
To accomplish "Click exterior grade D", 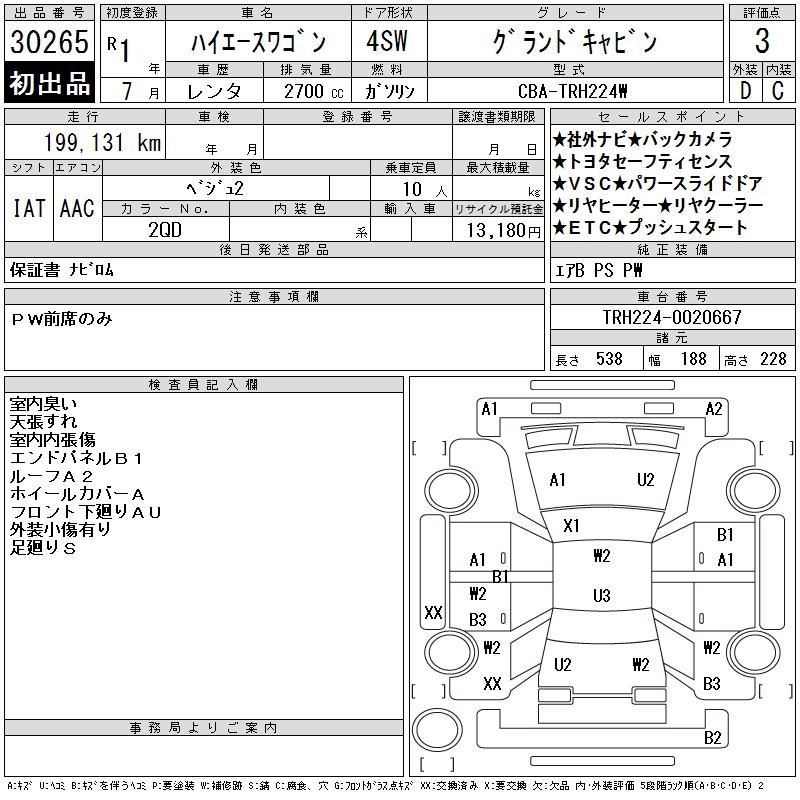I will (745, 91).
